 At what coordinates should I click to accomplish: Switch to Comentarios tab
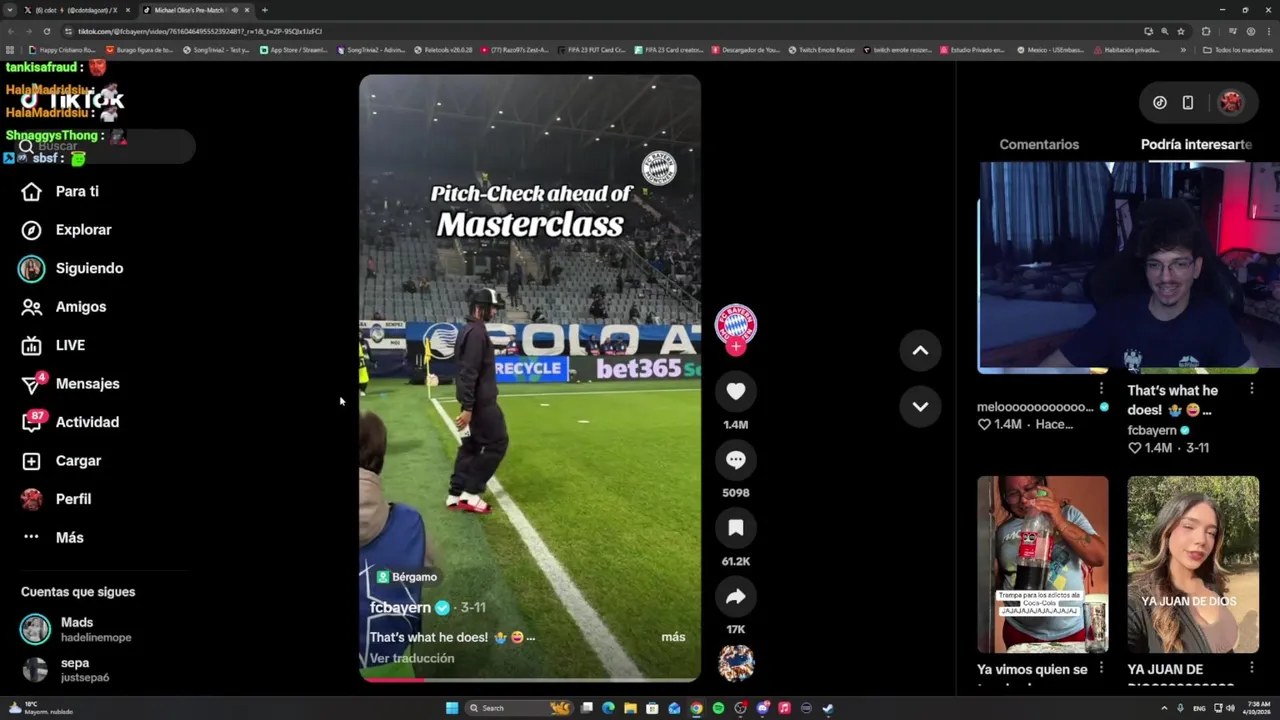coord(1039,144)
